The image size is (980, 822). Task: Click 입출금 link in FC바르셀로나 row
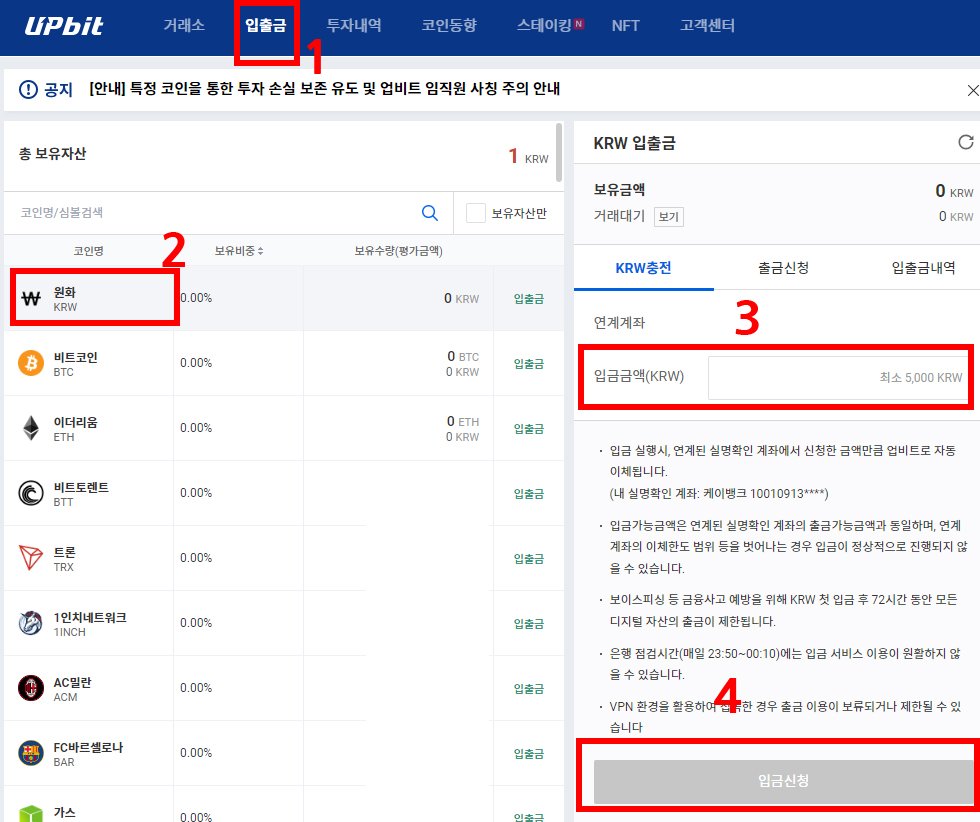529,754
